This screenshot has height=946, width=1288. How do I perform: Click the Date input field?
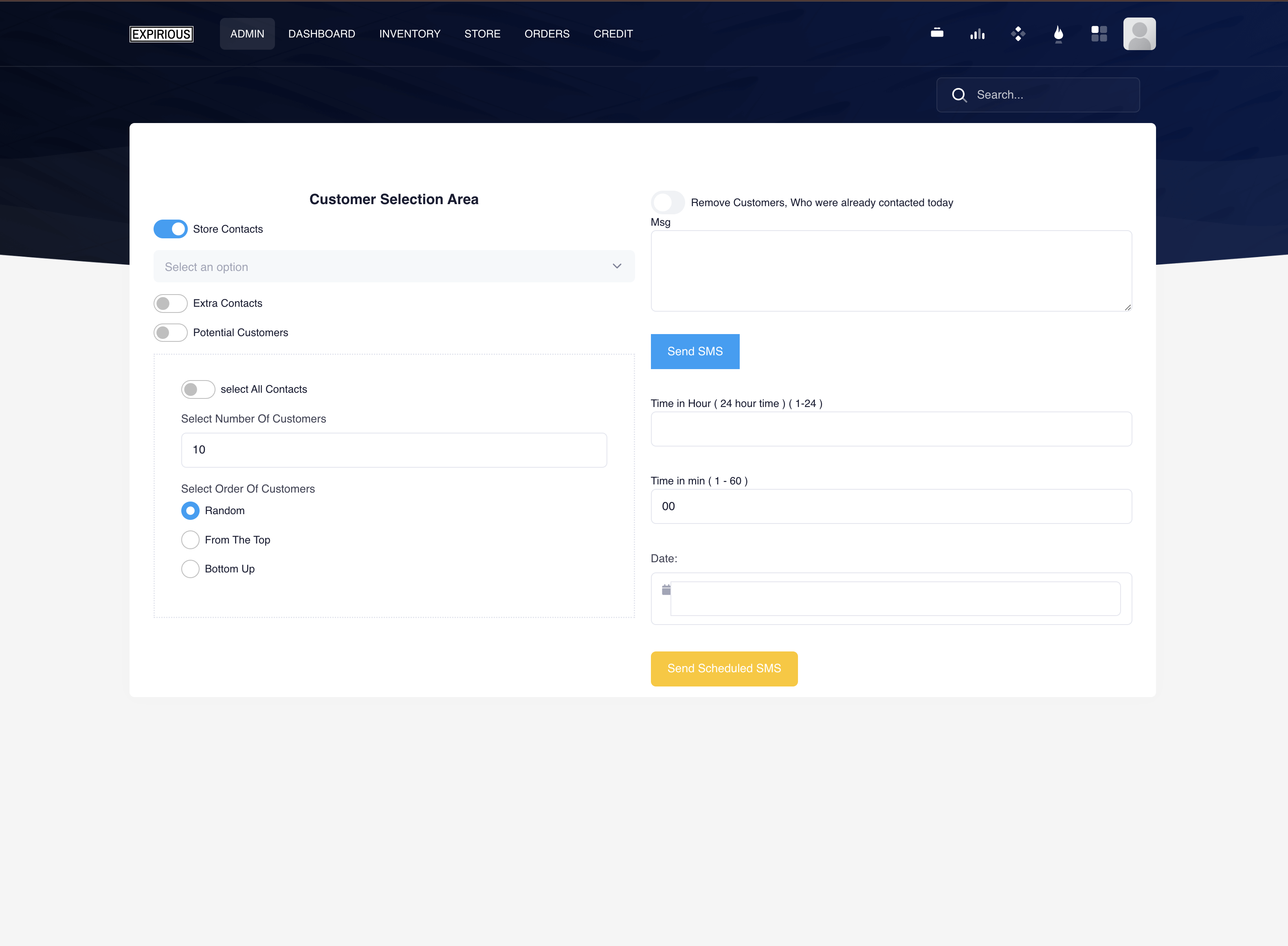click(895, 599)
